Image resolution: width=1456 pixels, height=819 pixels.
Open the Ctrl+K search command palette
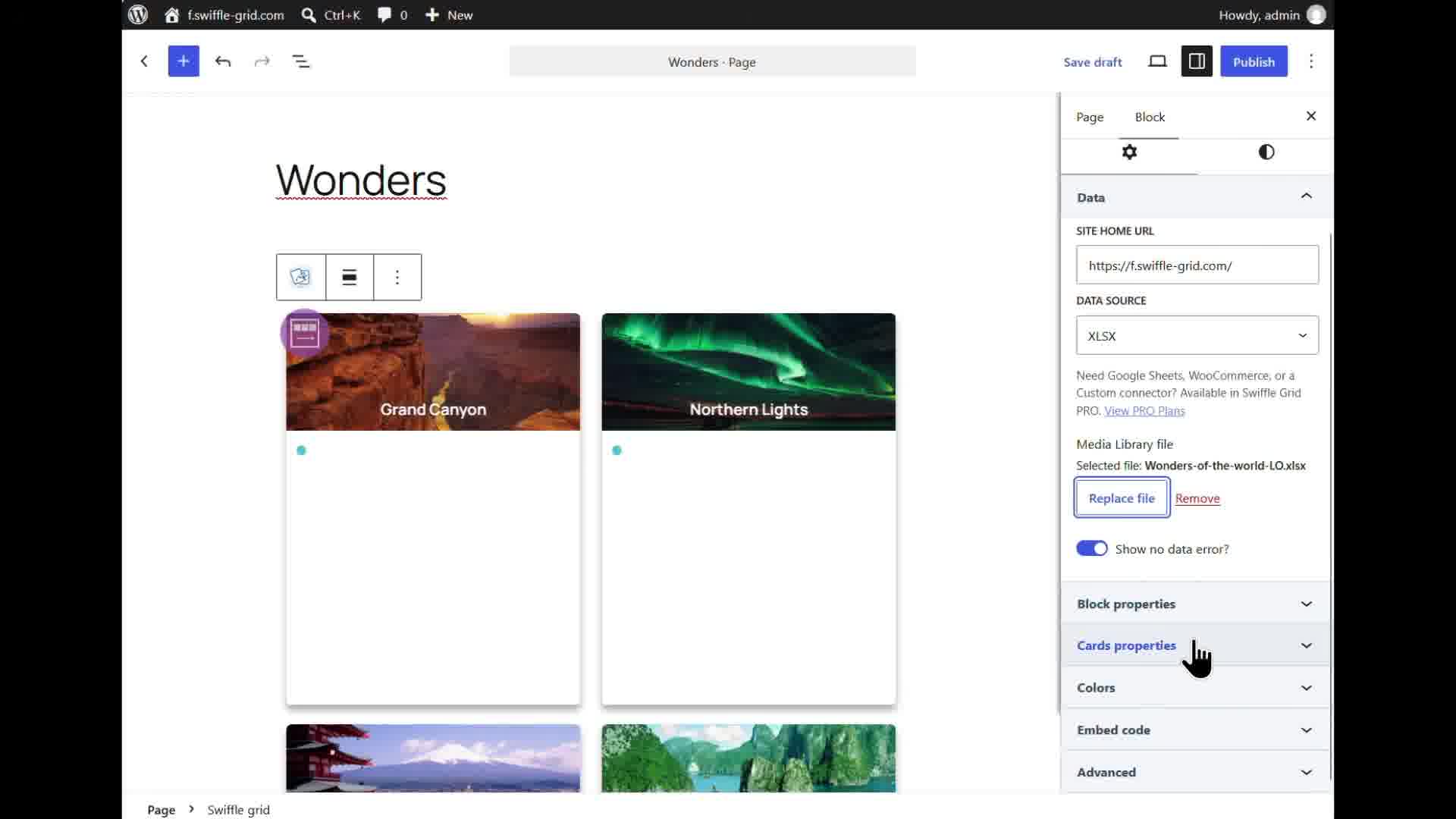click(x=331, y=14)
